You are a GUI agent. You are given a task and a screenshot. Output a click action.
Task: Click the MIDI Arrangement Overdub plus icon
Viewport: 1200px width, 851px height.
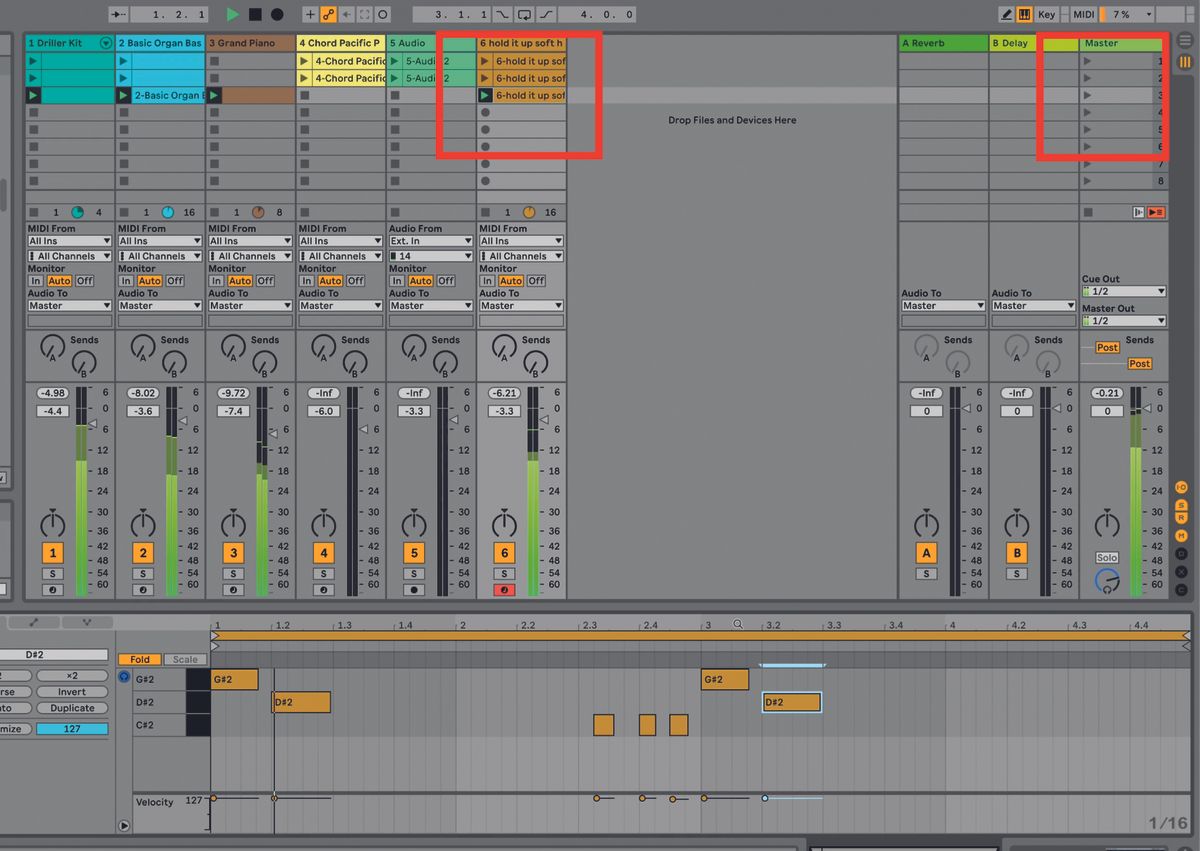[310, 15]
